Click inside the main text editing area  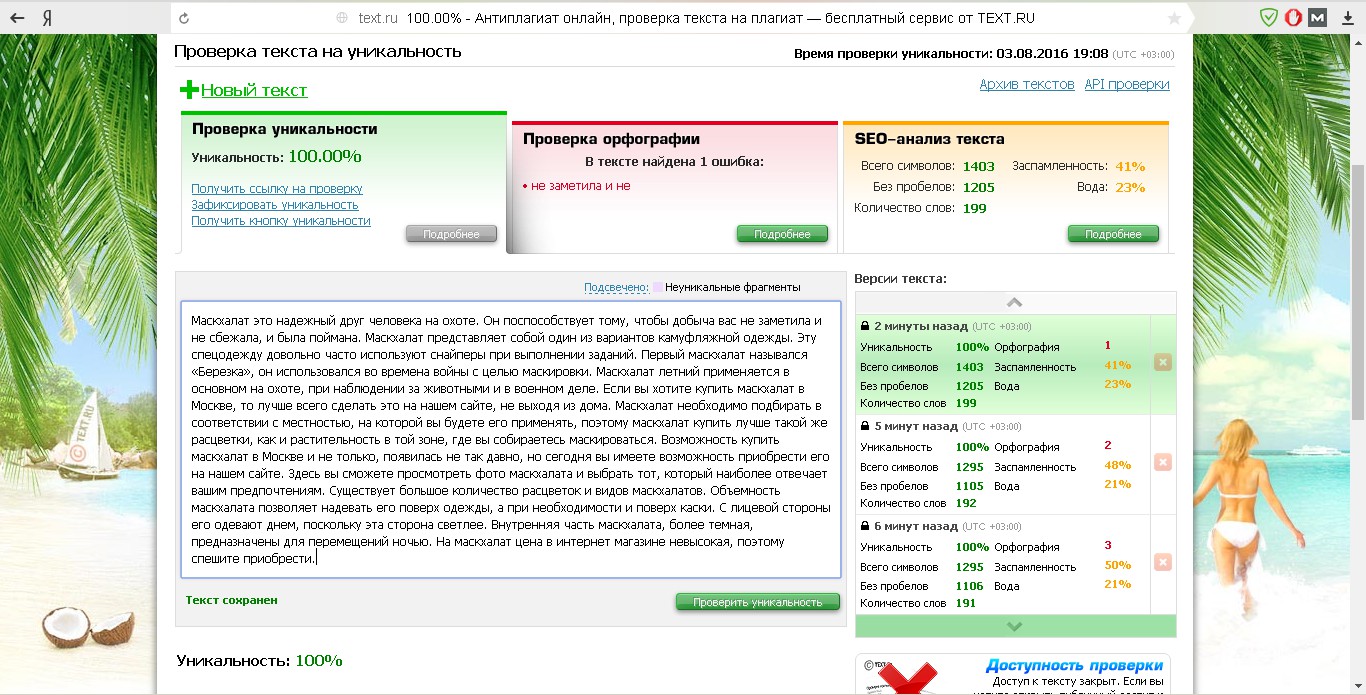tap(510, 439)
